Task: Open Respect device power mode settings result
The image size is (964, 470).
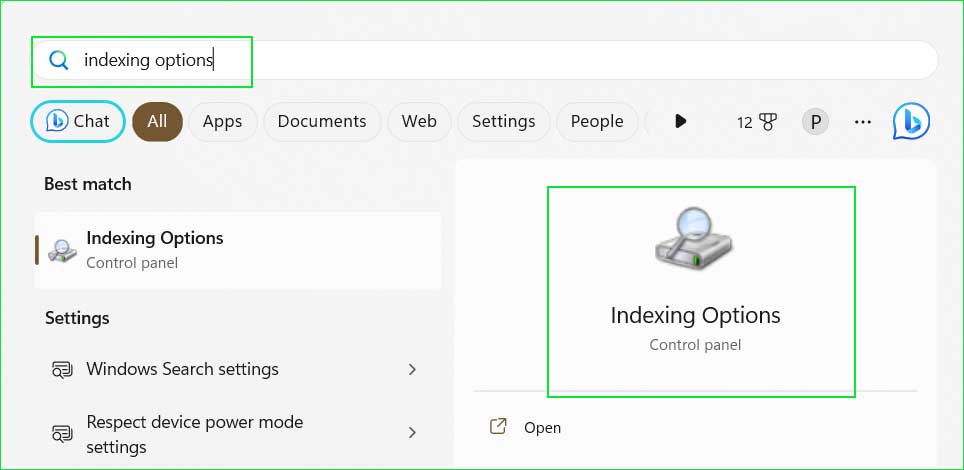Action: point(238,434)
